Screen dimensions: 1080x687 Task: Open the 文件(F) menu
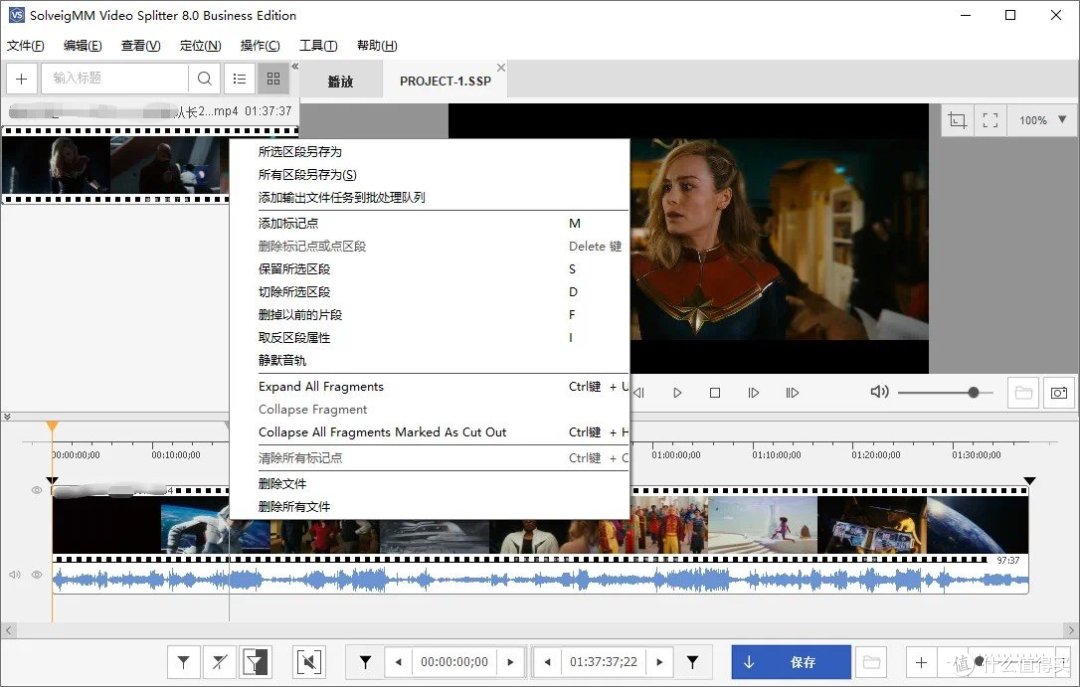[x=25, y=45]
